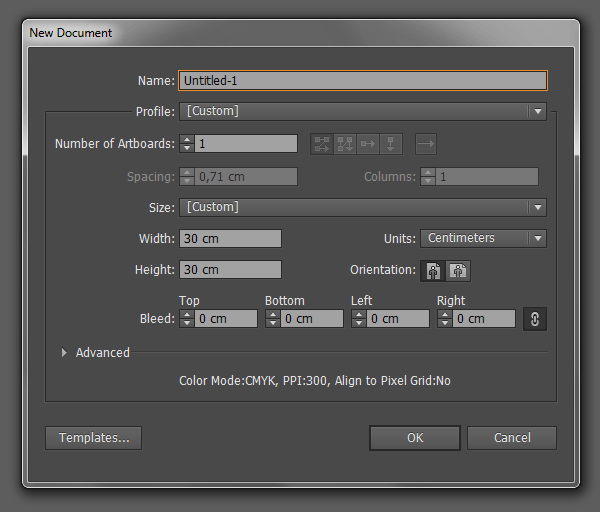Click the Columns field
Image resolution: width=600 pixels, height=512 pixels.
point(487,177)
